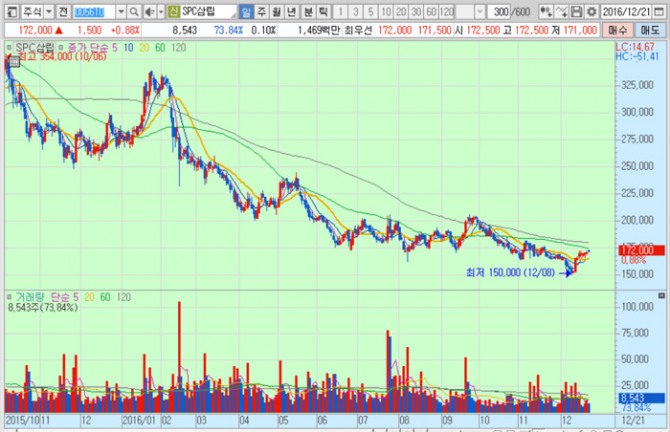Screen dimensions: 670x432
Task: Click the 60-day moving average color label
Action: click(161, 48)
